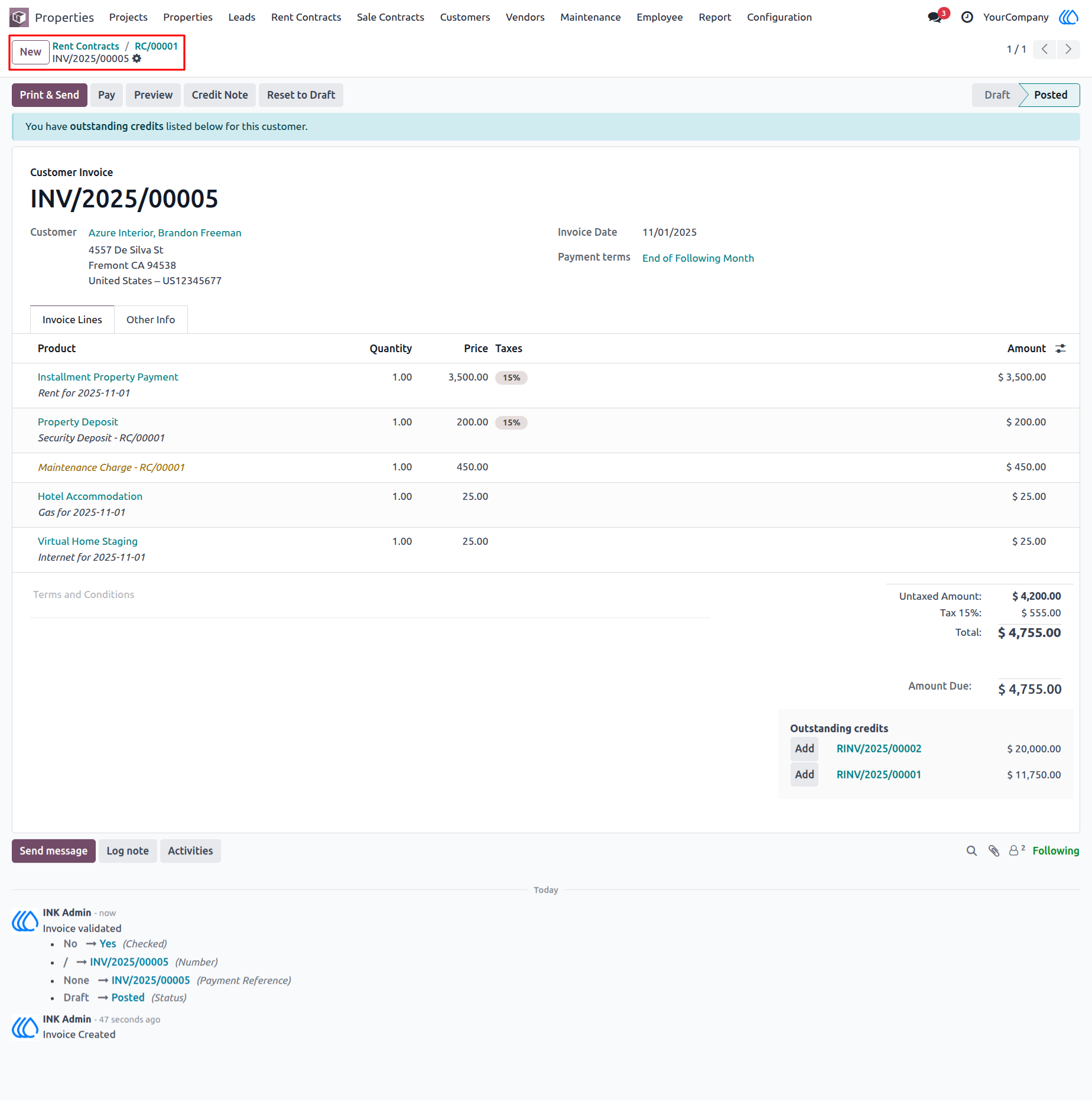
Task: Show the followers list icon
Action: (x=1016, y=851)
